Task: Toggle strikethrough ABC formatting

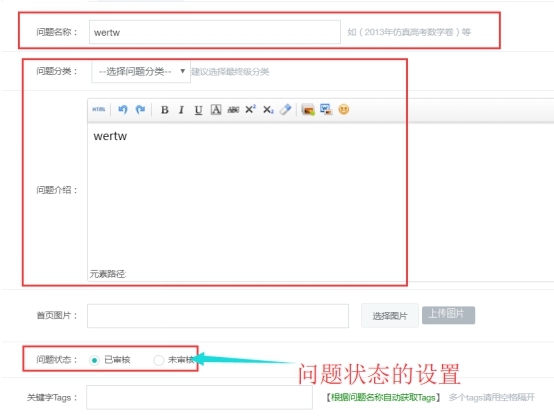Action: pos(233,110)
